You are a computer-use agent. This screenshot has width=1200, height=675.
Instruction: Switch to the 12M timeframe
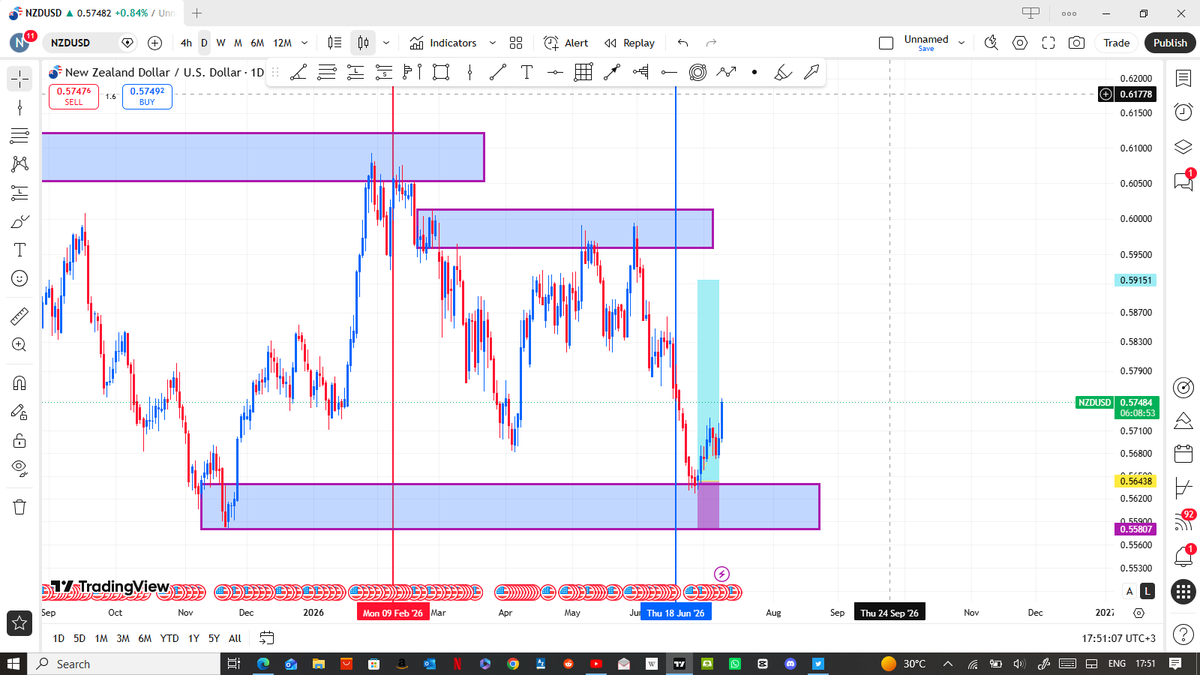point(282,43)
